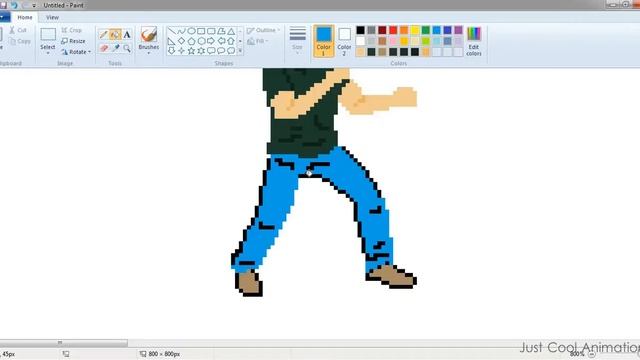The height and width of the screenshot is (360, 640).
Task: Choose the Oval shape
Action: click(x=191, y=31)
